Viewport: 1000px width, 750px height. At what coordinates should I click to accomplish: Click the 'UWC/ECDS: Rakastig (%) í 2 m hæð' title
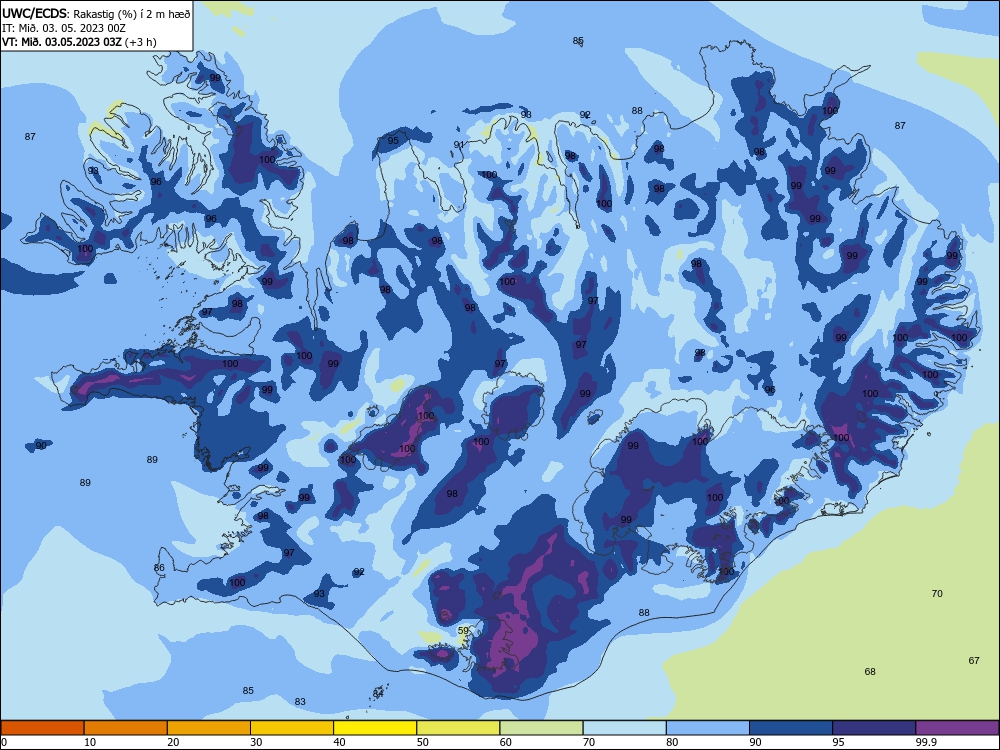96,13
